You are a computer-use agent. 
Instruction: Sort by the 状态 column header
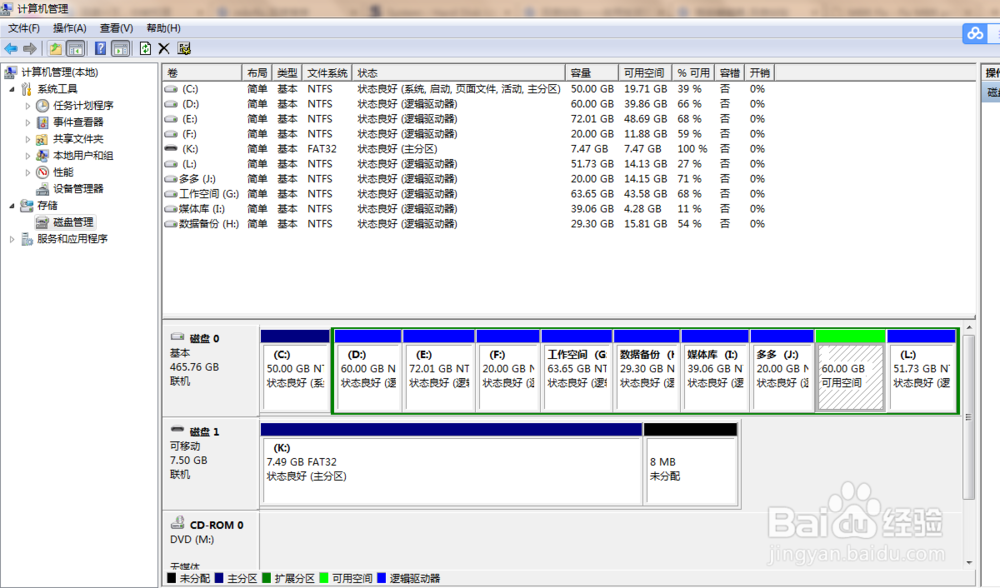459,73
